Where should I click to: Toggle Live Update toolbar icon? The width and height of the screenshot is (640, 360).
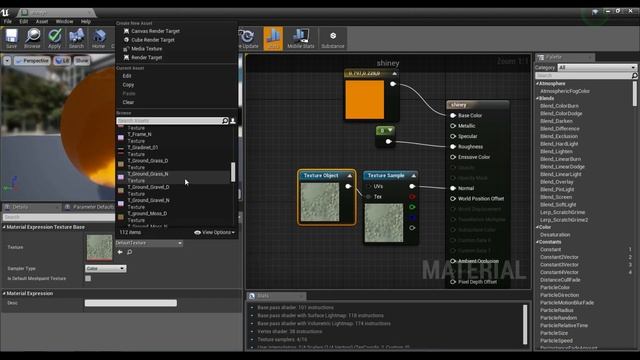pyautogui.click(x=248, y=38)
